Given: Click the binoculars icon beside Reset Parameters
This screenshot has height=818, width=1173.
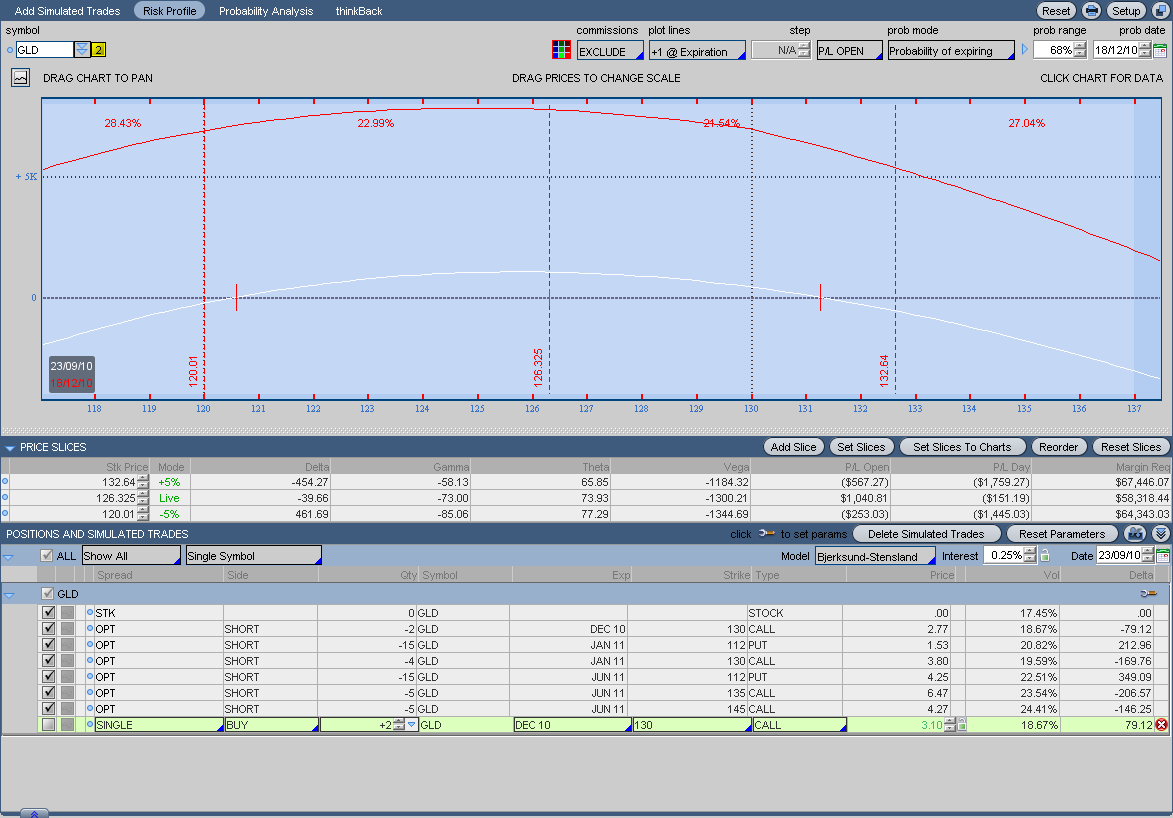Looking at the screenshot, I should (1134, 534).
